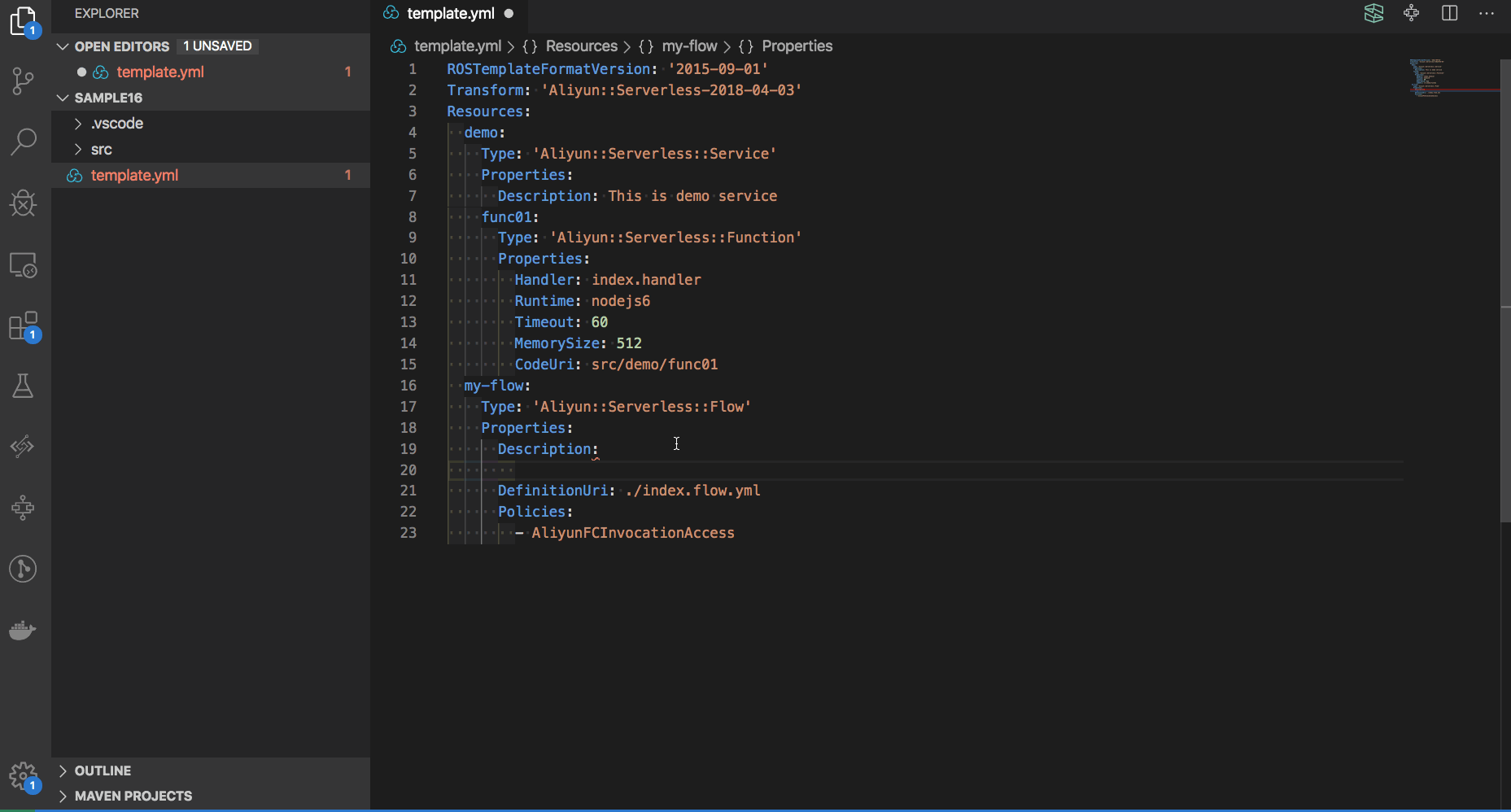The width and height of the screenshot is (1511, 812).
Task: Open the arrows code icon in activity bar
Action: tap(24, 446)
